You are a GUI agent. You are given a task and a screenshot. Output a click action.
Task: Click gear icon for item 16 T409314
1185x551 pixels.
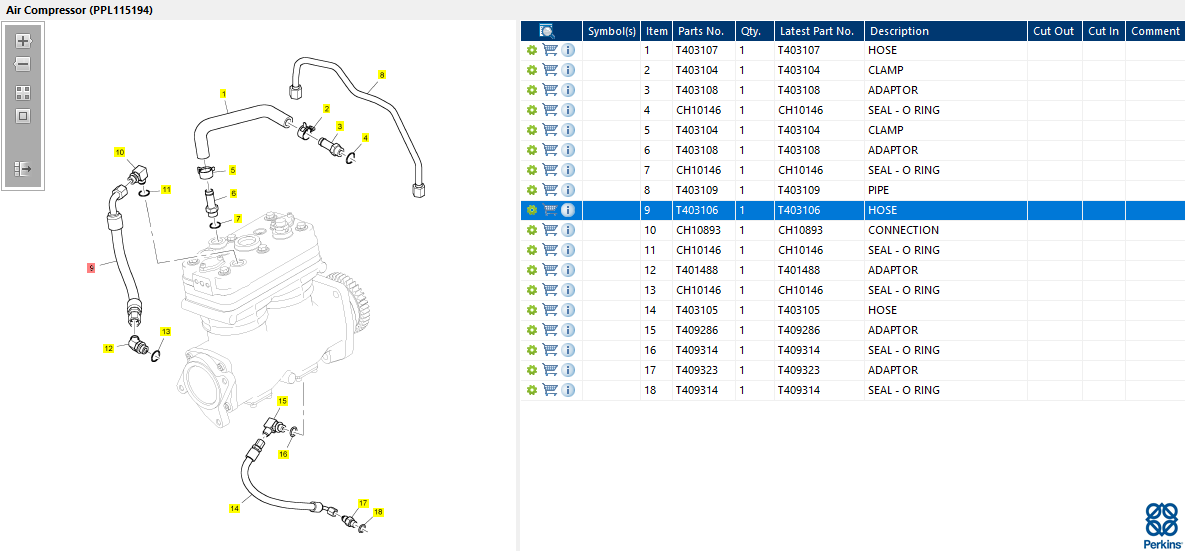(532, 350)
